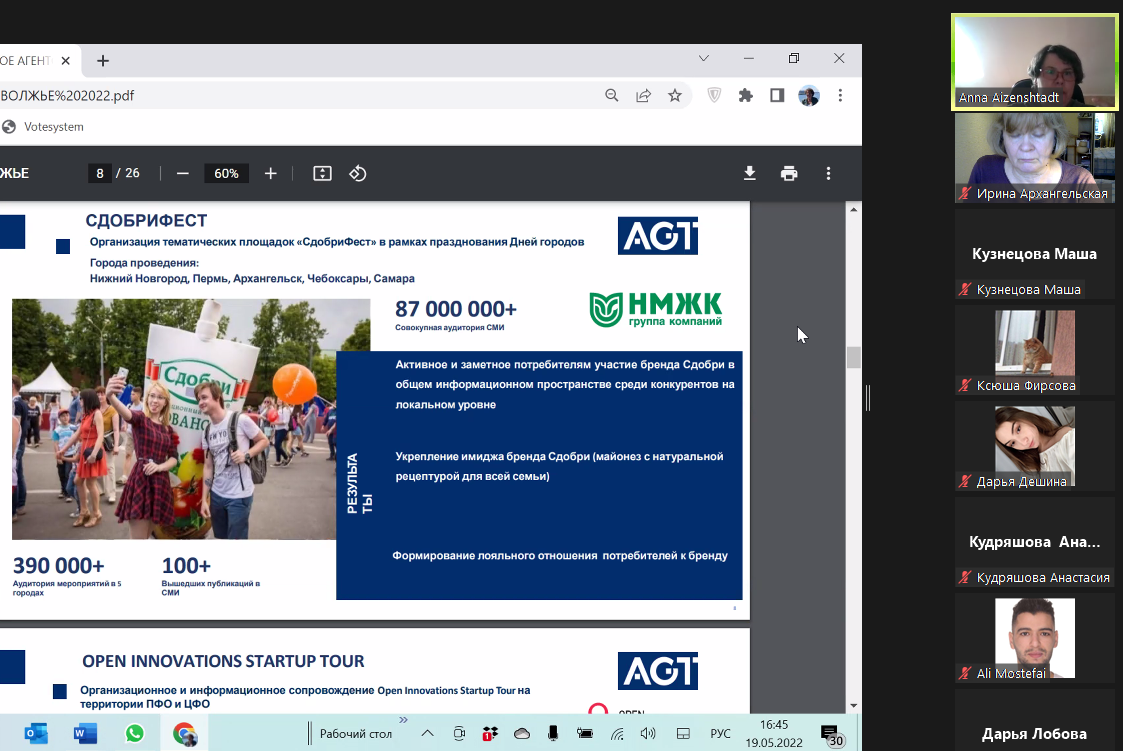Click the 390 000+ audience figure
The image size is (1123, 751).
coord(59,566)
